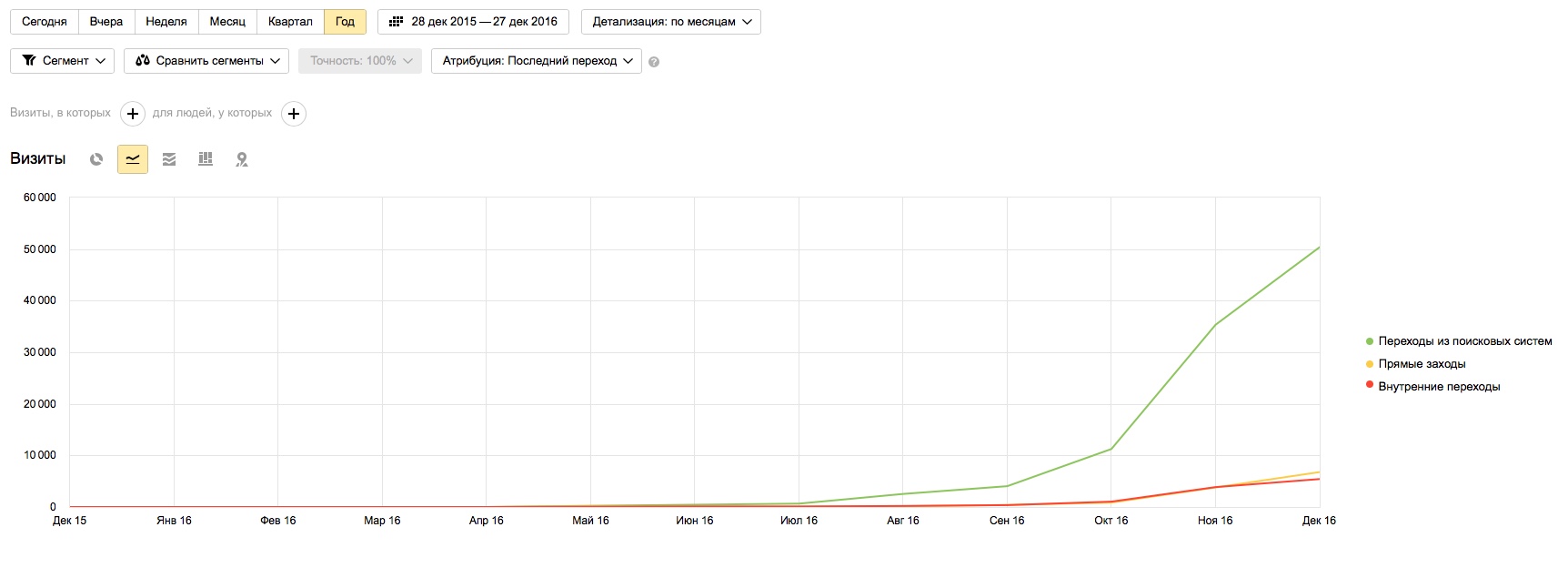The image size is (1568, 578).
Task: Click the 50 000 y-axis value
Action: coord(40,249)
